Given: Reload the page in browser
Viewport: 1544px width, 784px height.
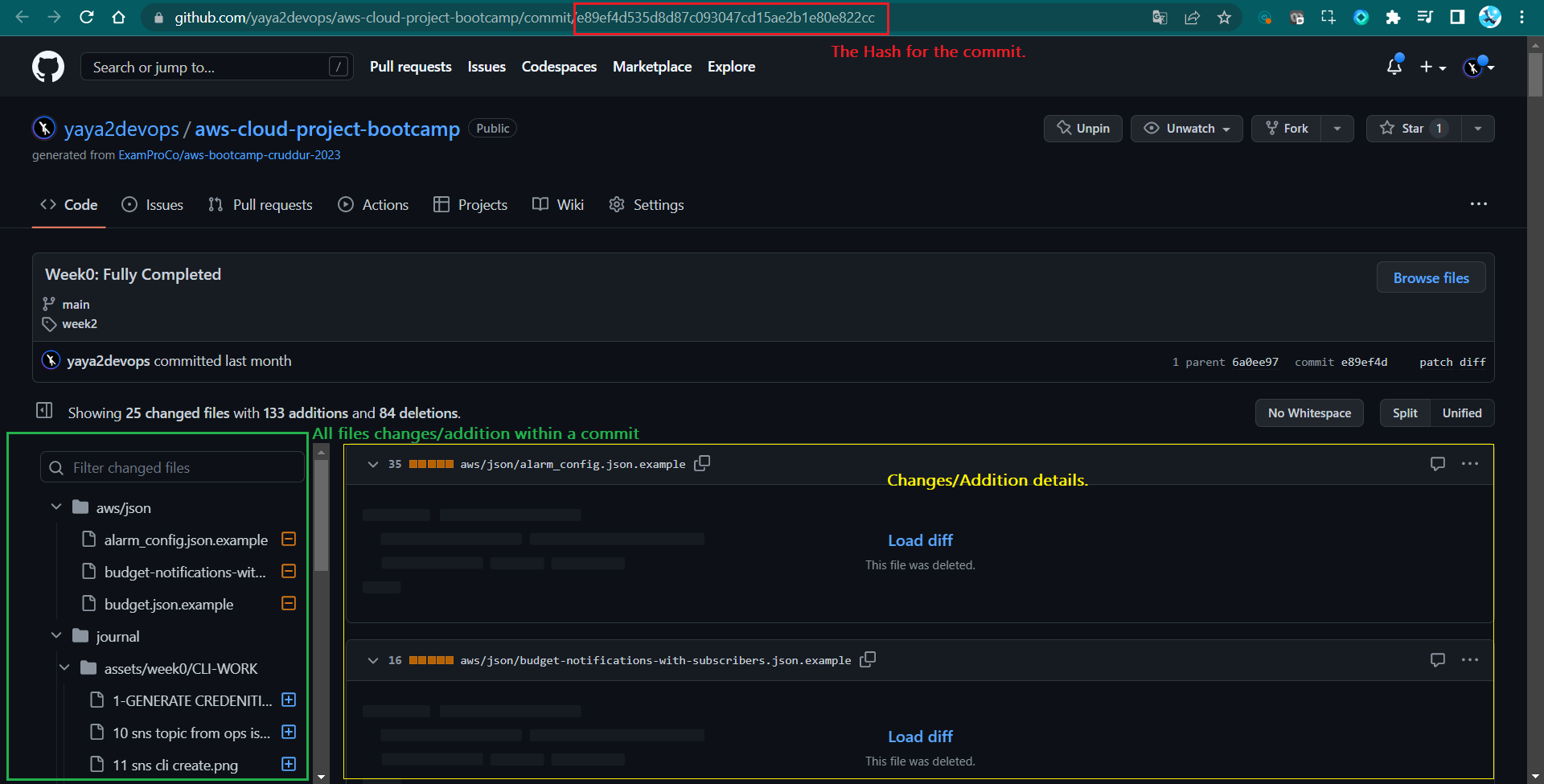Looking at the screenshot, I should pyautogui.click(x=86, y=17).
